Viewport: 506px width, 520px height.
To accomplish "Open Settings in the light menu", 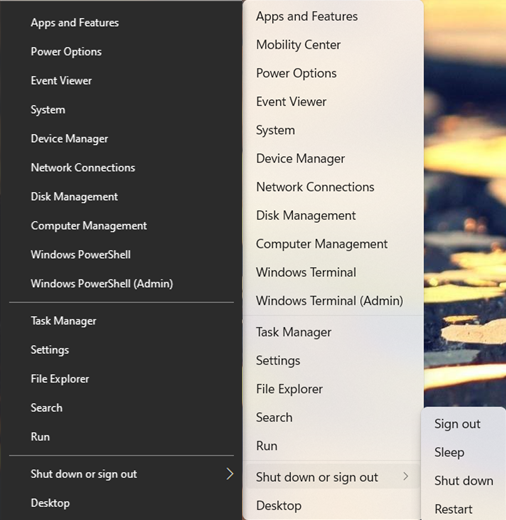I will pos(278,361).
